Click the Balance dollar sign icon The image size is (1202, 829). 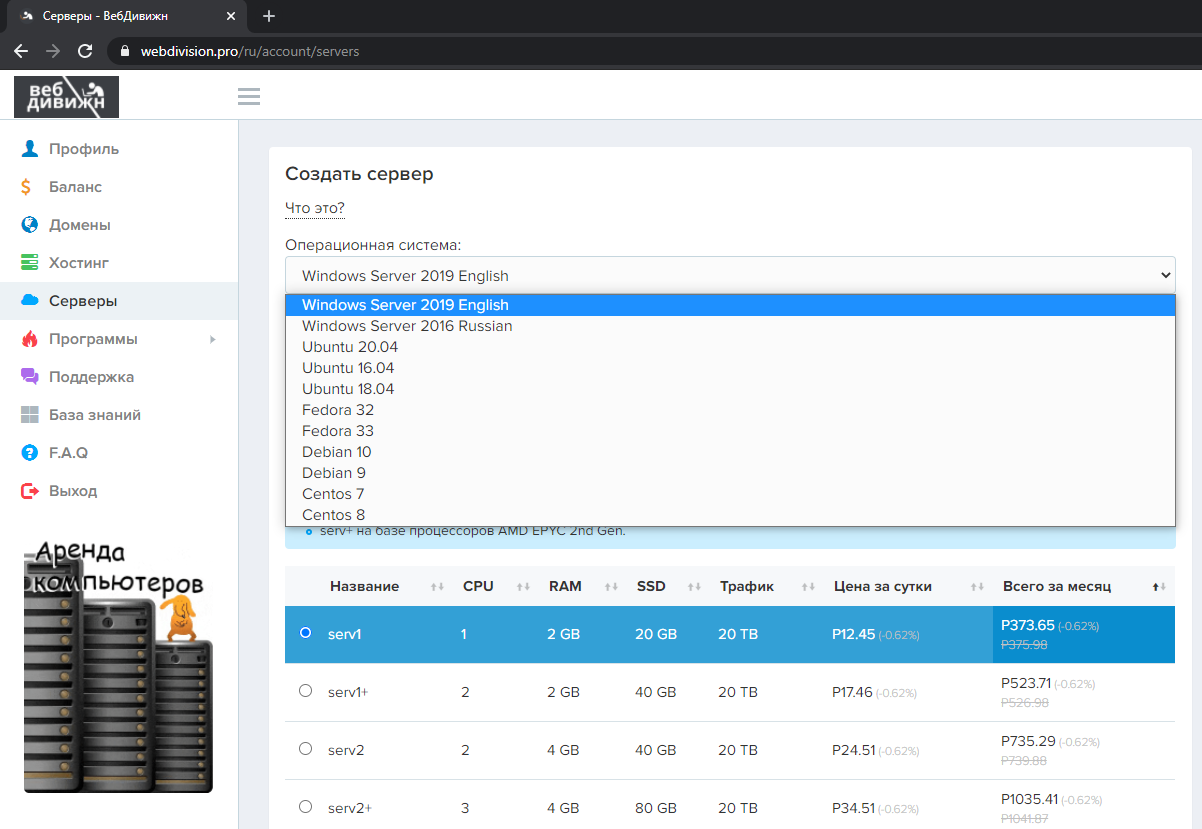click(x=26, y=187)
